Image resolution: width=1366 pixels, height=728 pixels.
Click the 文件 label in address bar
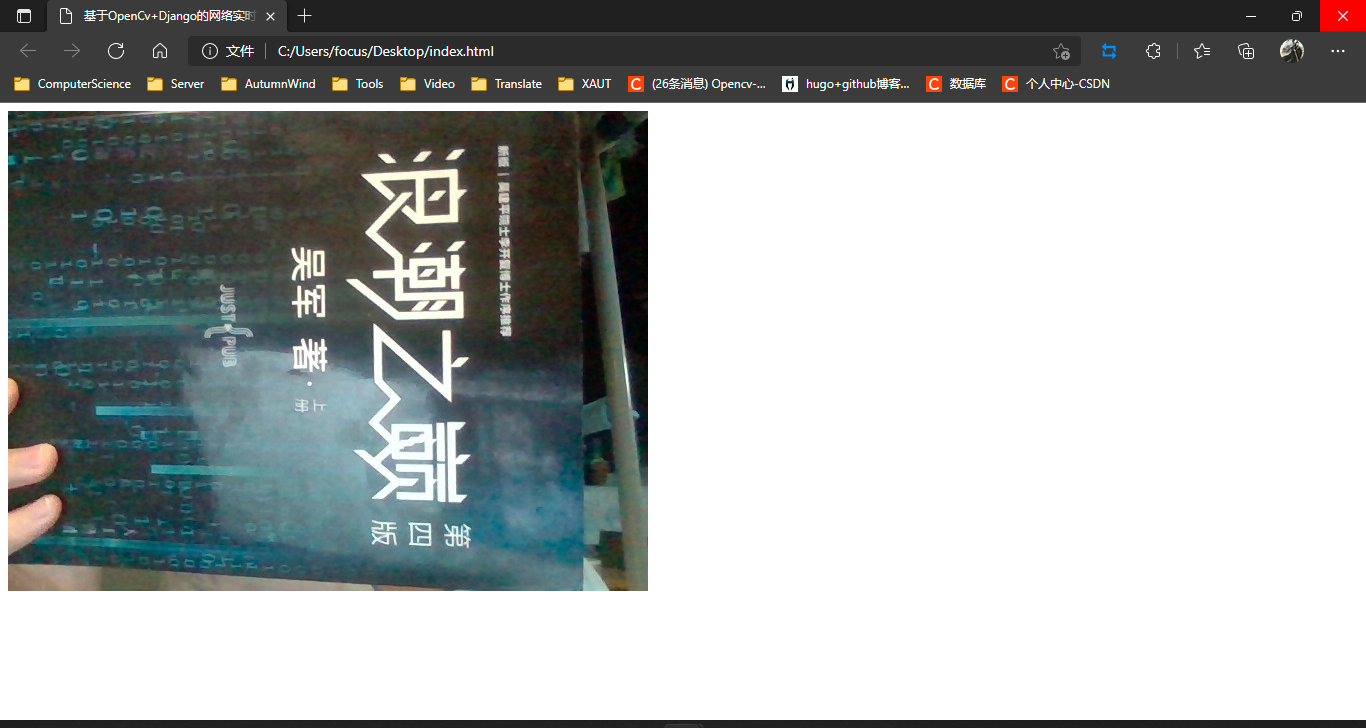click(240, 51)
